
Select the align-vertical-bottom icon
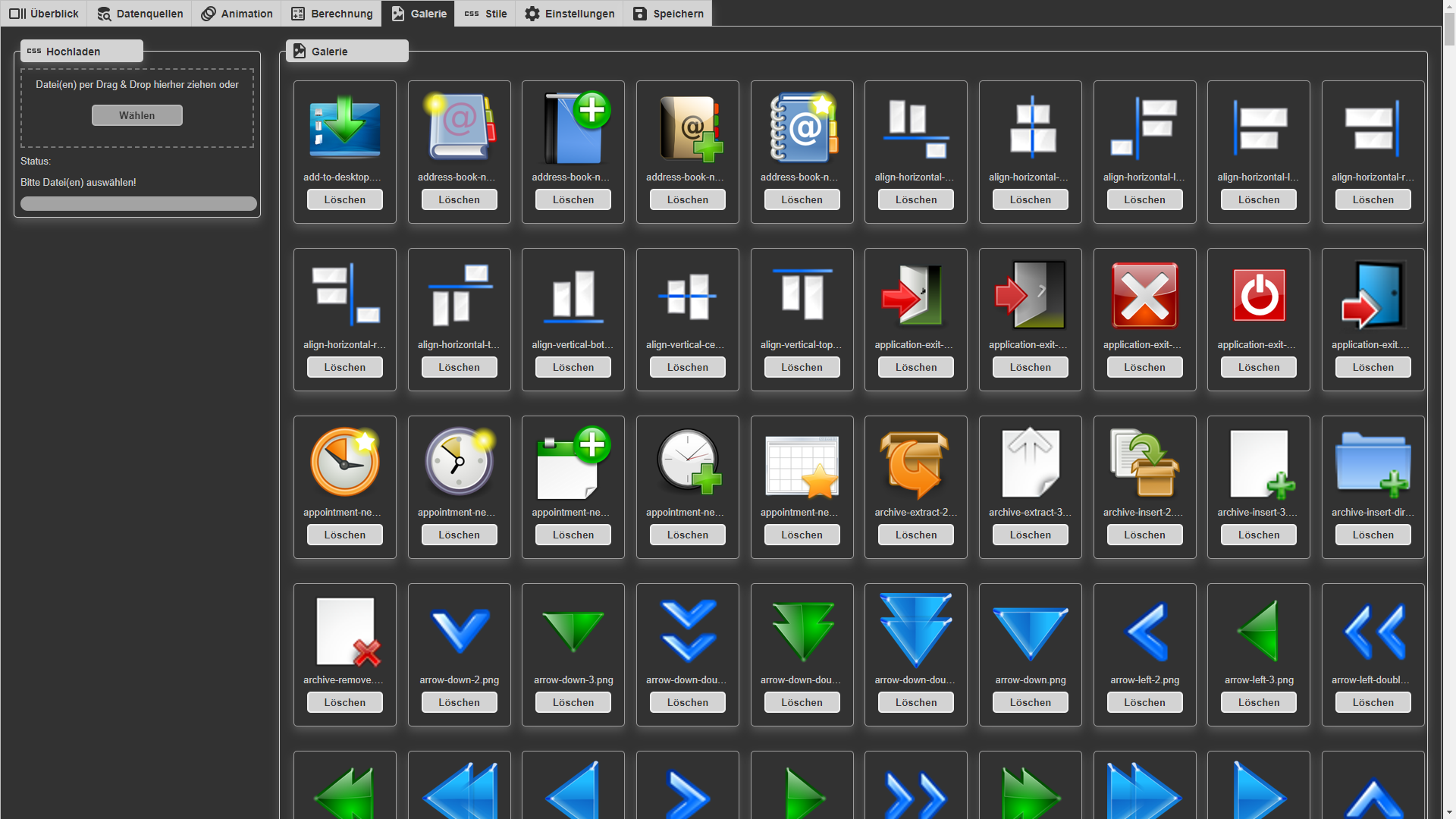pyautogui.click(x=573, y=296)
